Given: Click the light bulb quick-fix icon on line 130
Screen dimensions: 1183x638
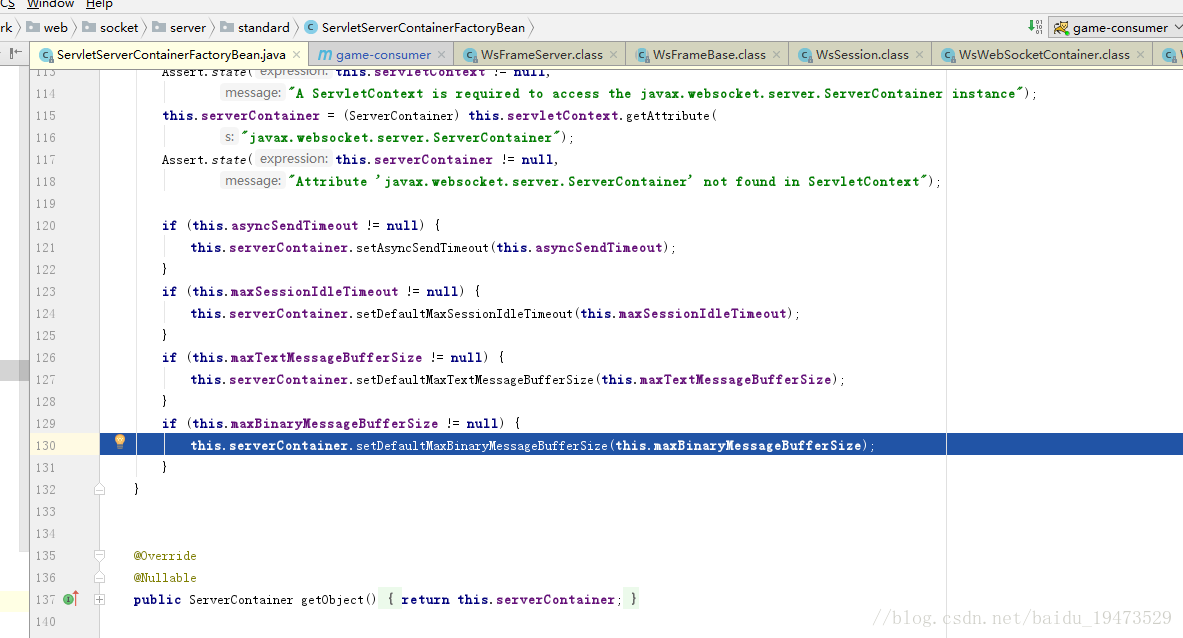Looking at the screenshot, I should click(120, 441).
